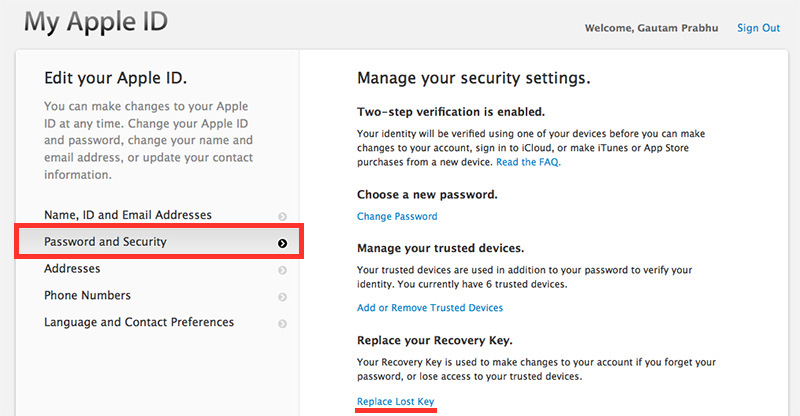The width and height of the screenshot is (800, 416).
Task: Click the dark arrow icon beside Password and Security
Action: click(x=283, y=243)
